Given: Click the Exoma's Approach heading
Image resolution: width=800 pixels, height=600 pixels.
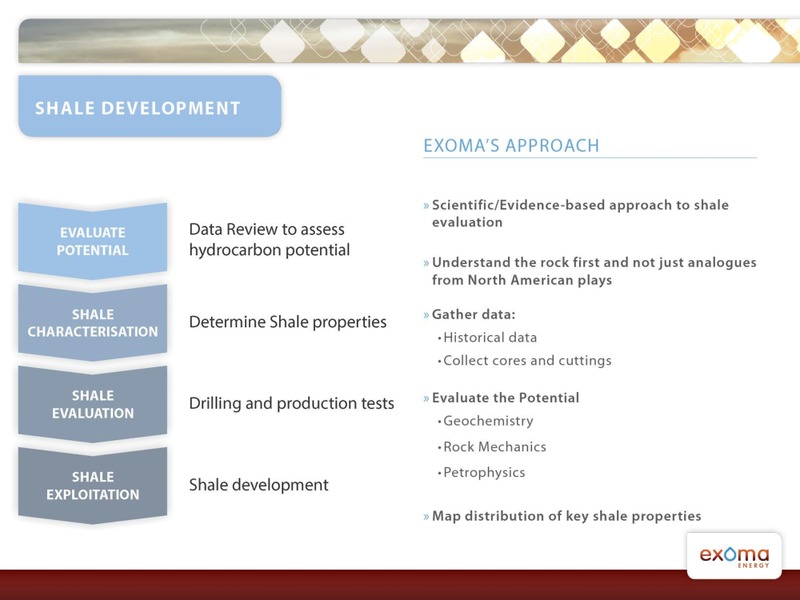Looking at the screenshot, I should click(x=511, y=145).
